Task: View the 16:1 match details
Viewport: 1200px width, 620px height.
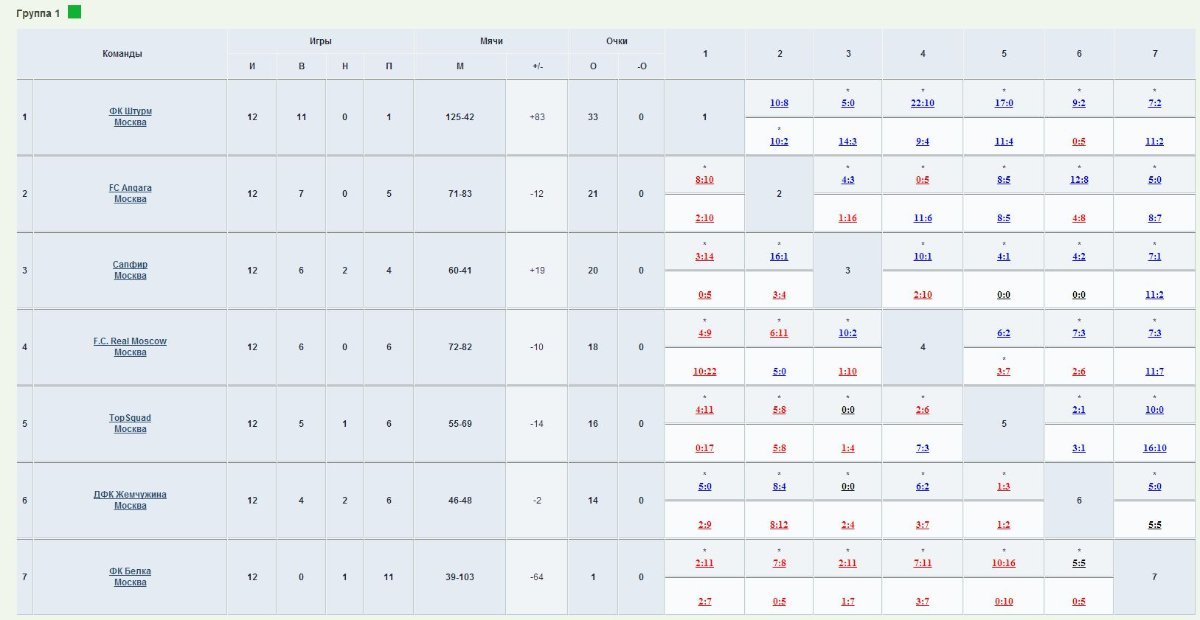Action: (779, 256)
